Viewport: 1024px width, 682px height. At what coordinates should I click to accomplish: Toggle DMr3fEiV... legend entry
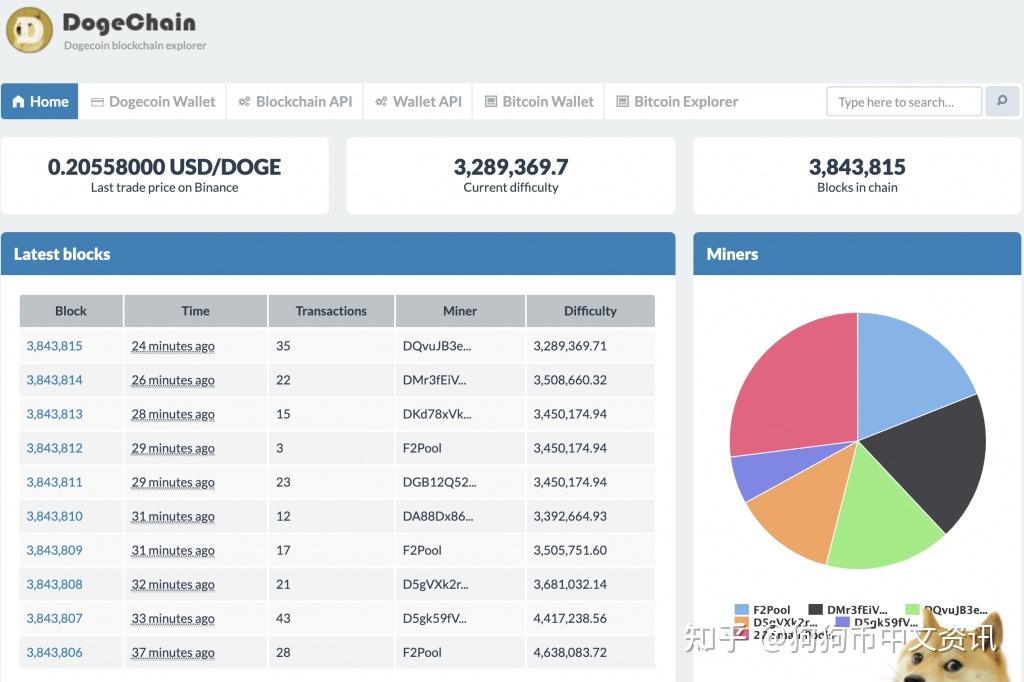coord(848,609)
